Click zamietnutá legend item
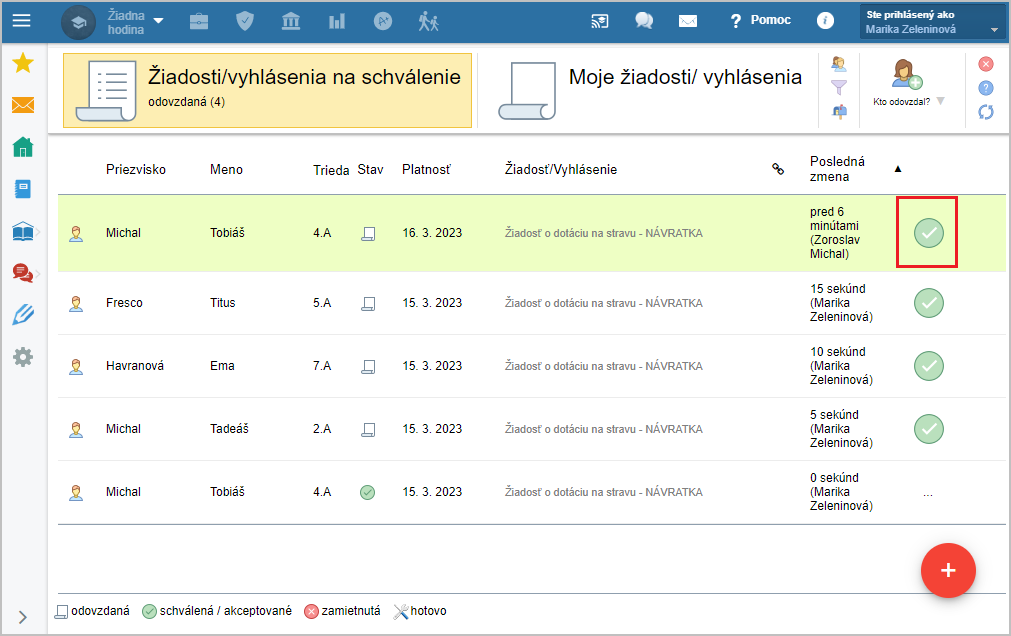The height and width of the screenshot is (636, 1011). [x=342, y=611]
